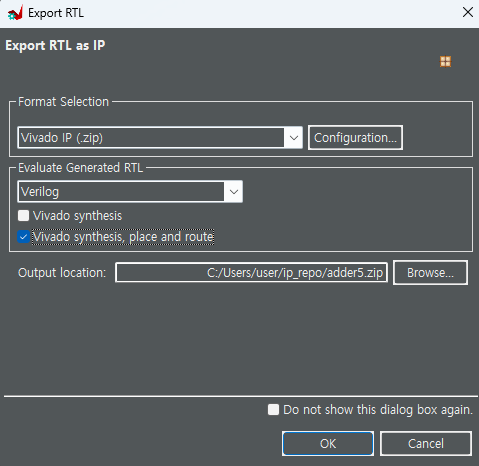Click the Vitis HLS logo in title bar
479x466 pixels.
15,13
